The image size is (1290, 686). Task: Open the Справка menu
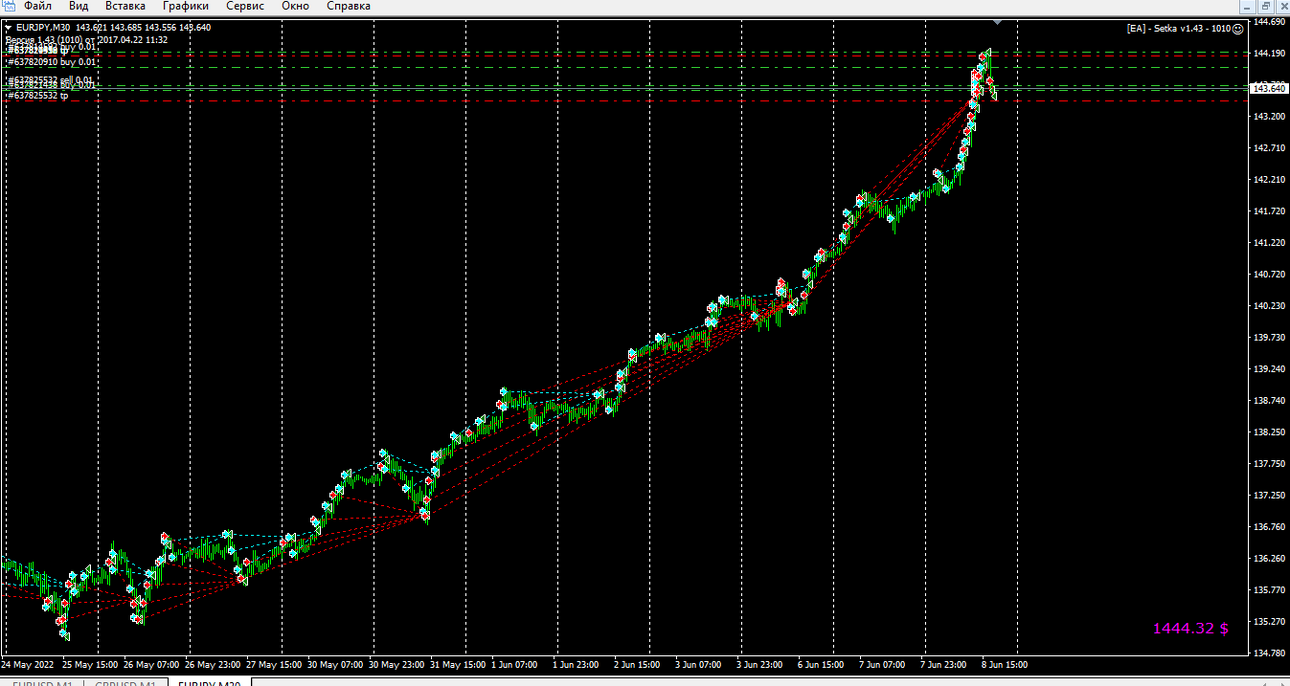pos(348,6)
